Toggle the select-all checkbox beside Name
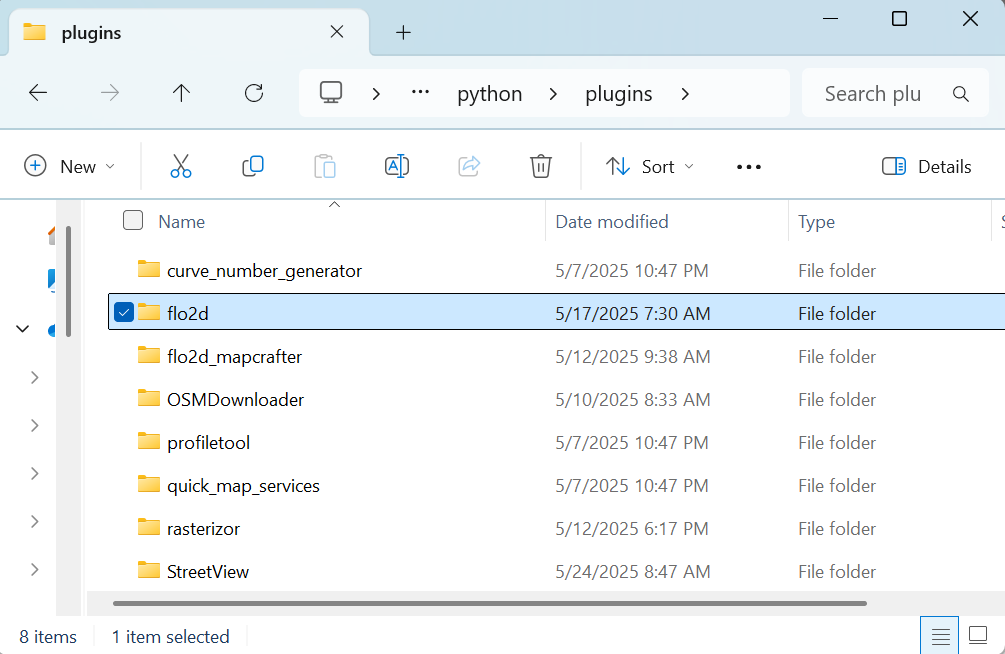This screenshot has height=654, width=1005. [133, 221]
